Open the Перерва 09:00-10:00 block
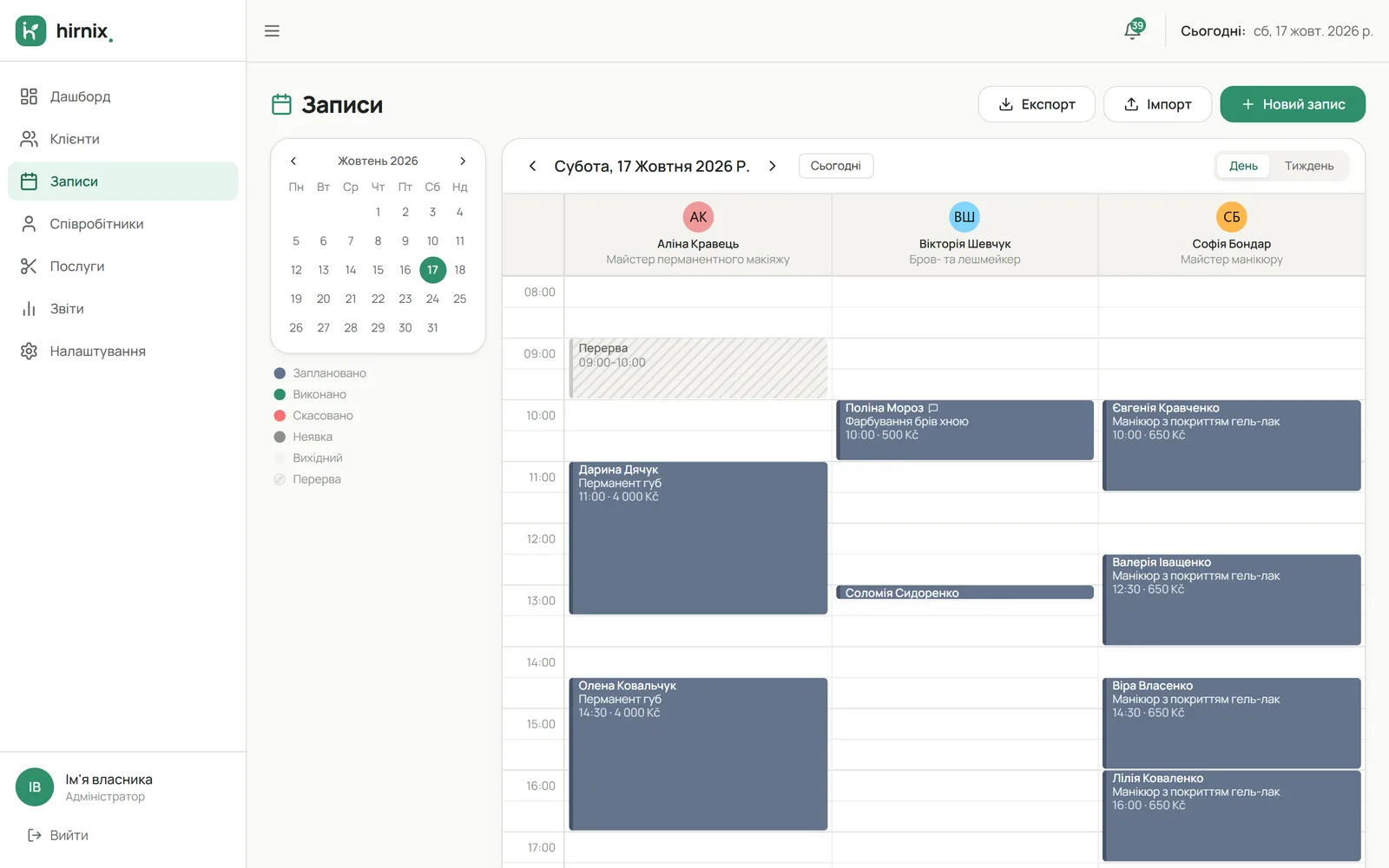This screenshot has width=1389, height=868. tap(698, 368)
